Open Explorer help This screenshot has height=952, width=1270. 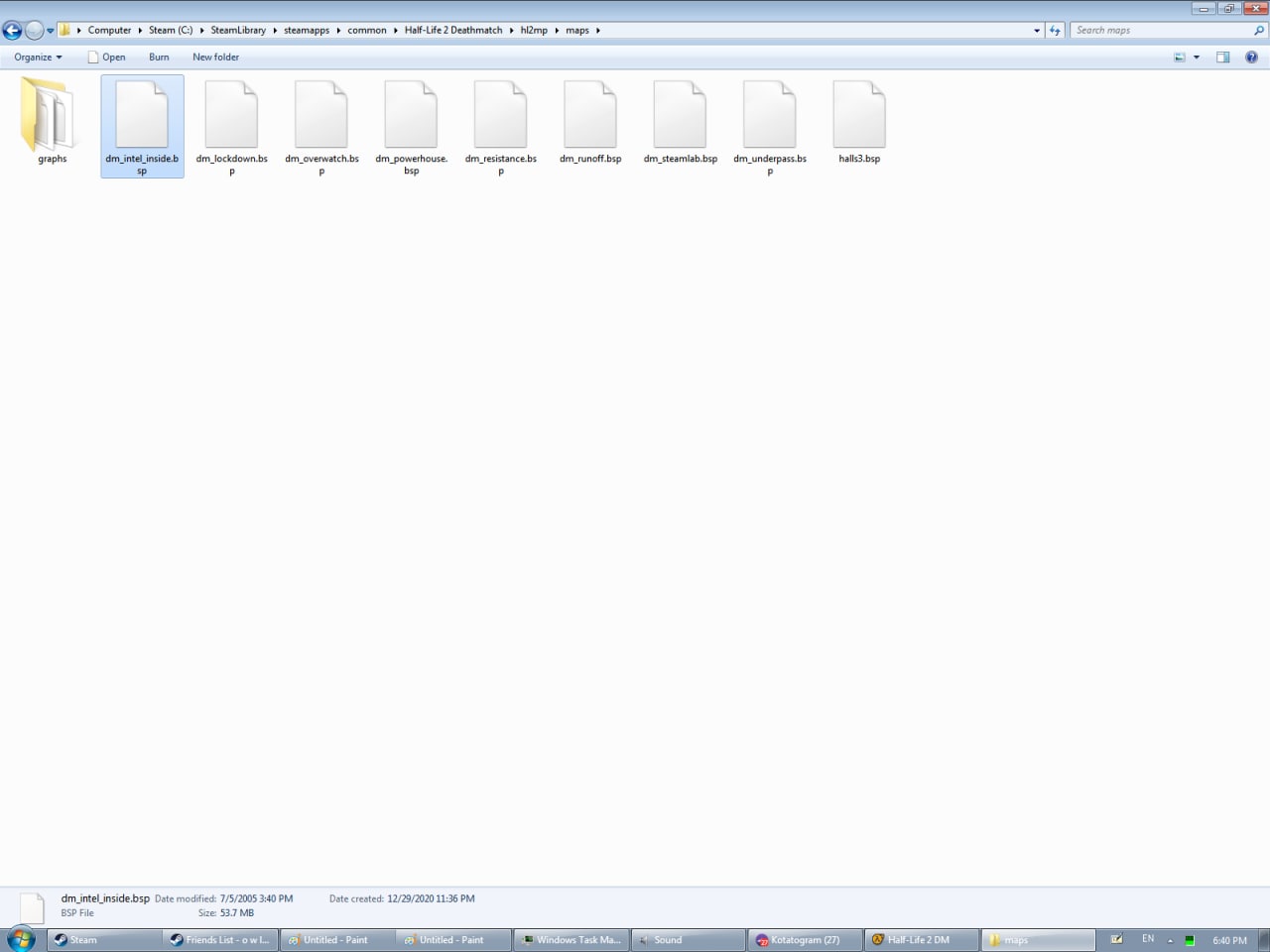[1252, 58]
